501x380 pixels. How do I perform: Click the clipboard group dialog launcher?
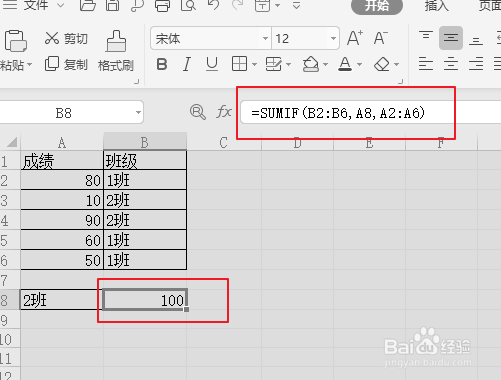136,81
